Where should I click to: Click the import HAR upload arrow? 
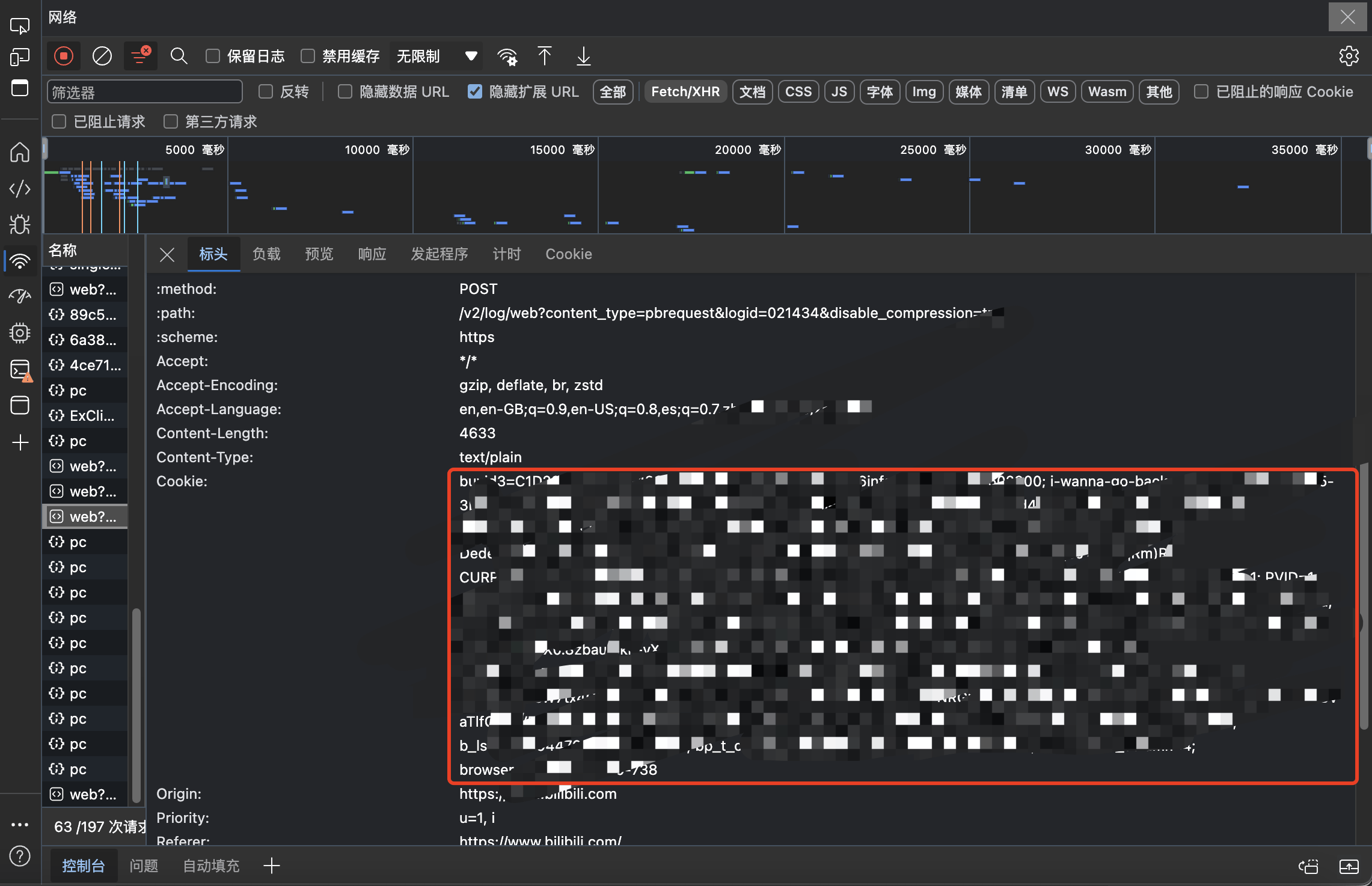[x=544, y=56]
